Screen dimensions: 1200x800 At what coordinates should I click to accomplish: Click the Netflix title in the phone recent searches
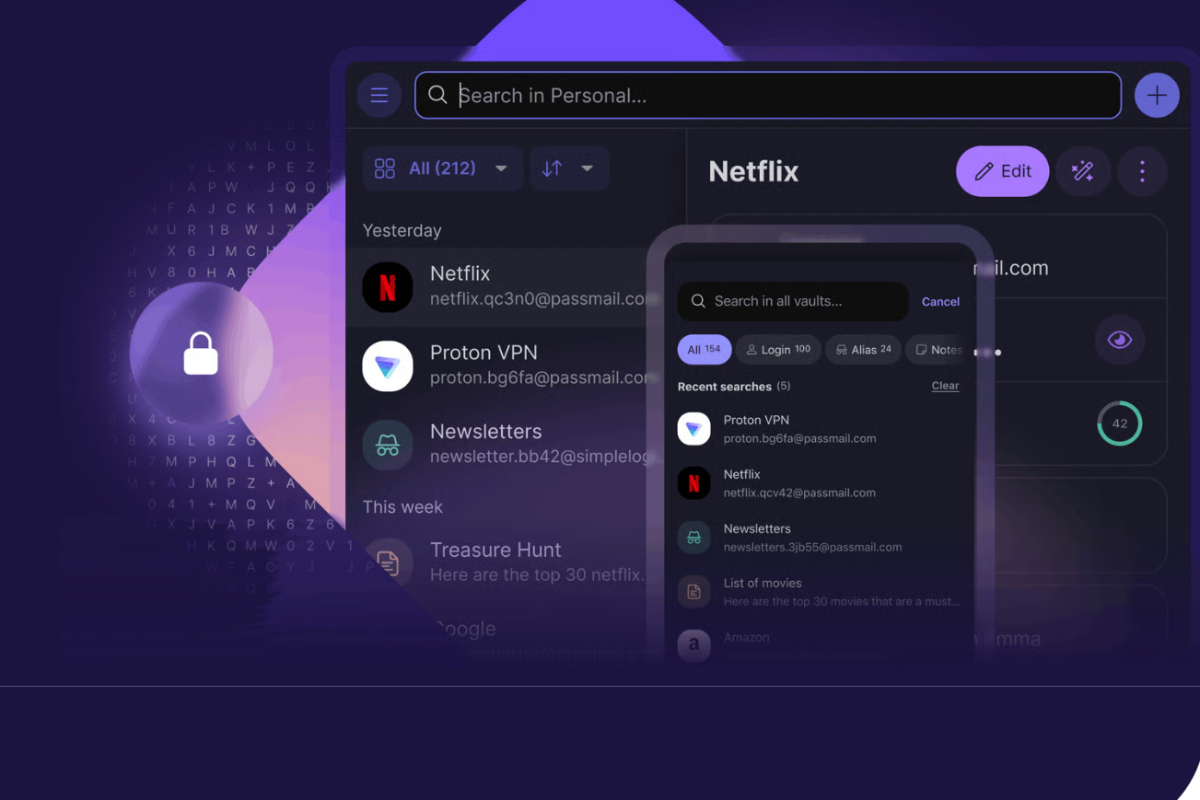[x=742, y=474]
